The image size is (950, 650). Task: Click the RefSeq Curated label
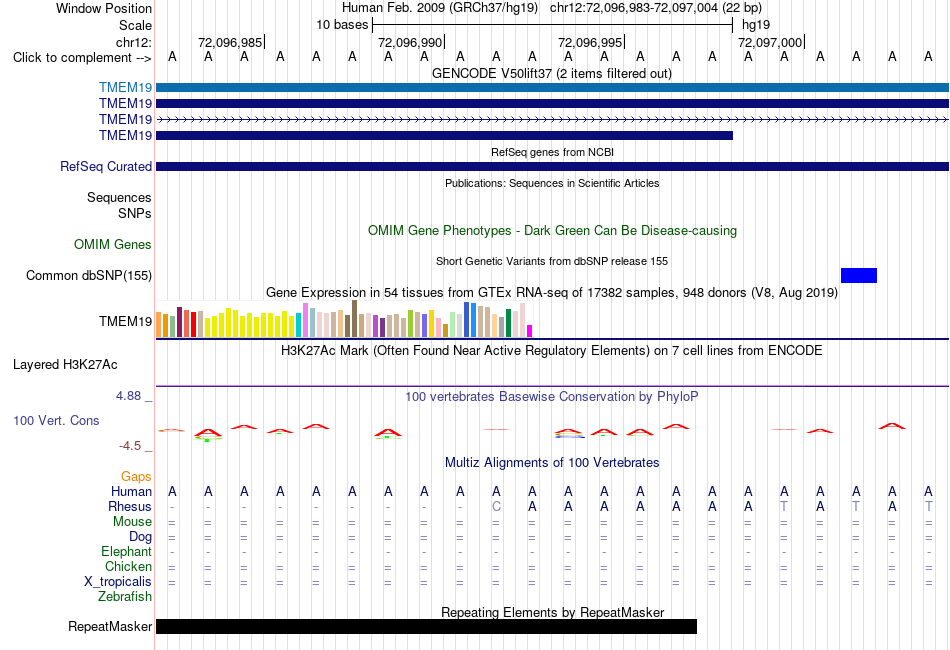point(105,167)
